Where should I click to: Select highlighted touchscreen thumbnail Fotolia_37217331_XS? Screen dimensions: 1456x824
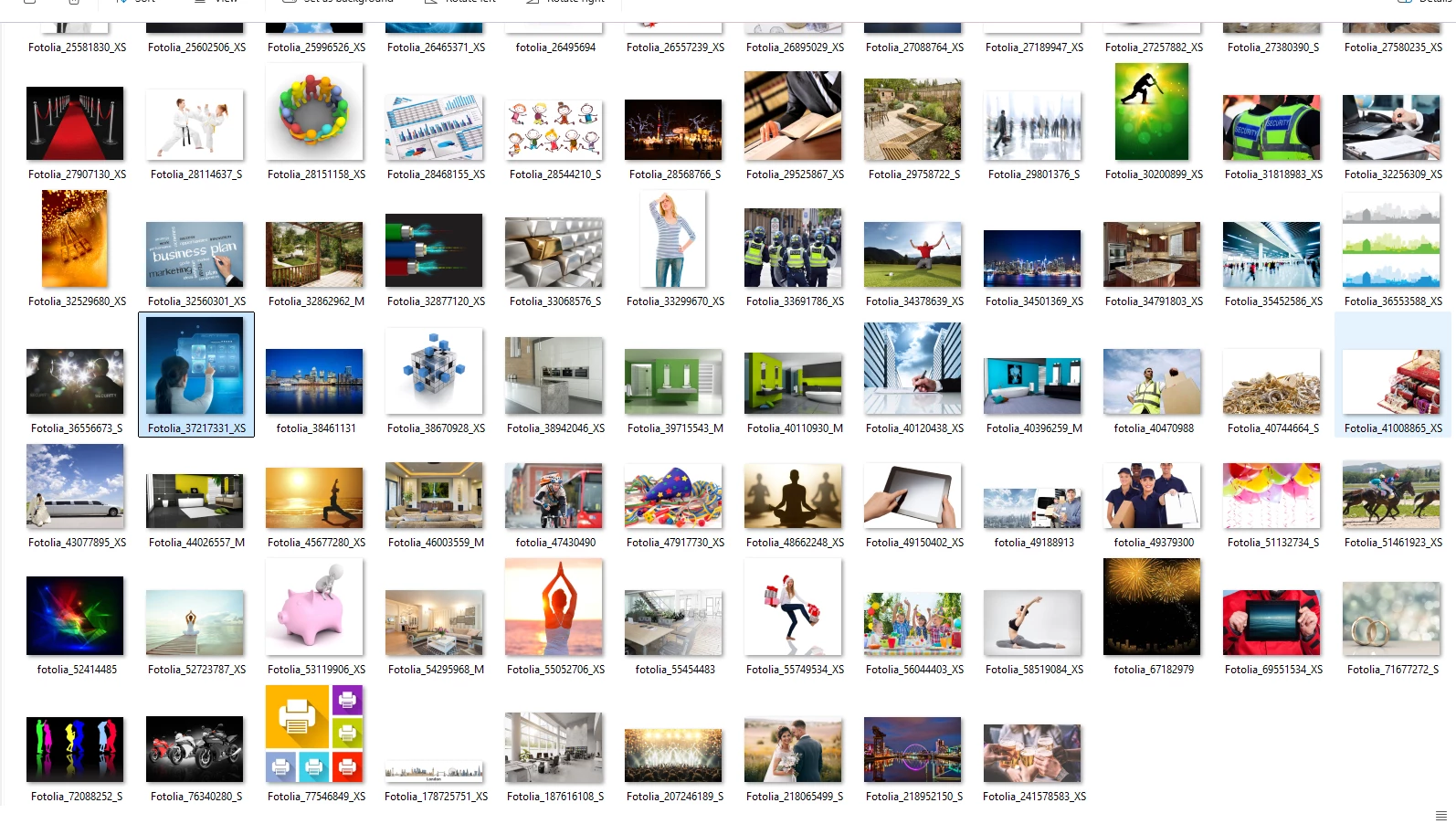point(195,365)
